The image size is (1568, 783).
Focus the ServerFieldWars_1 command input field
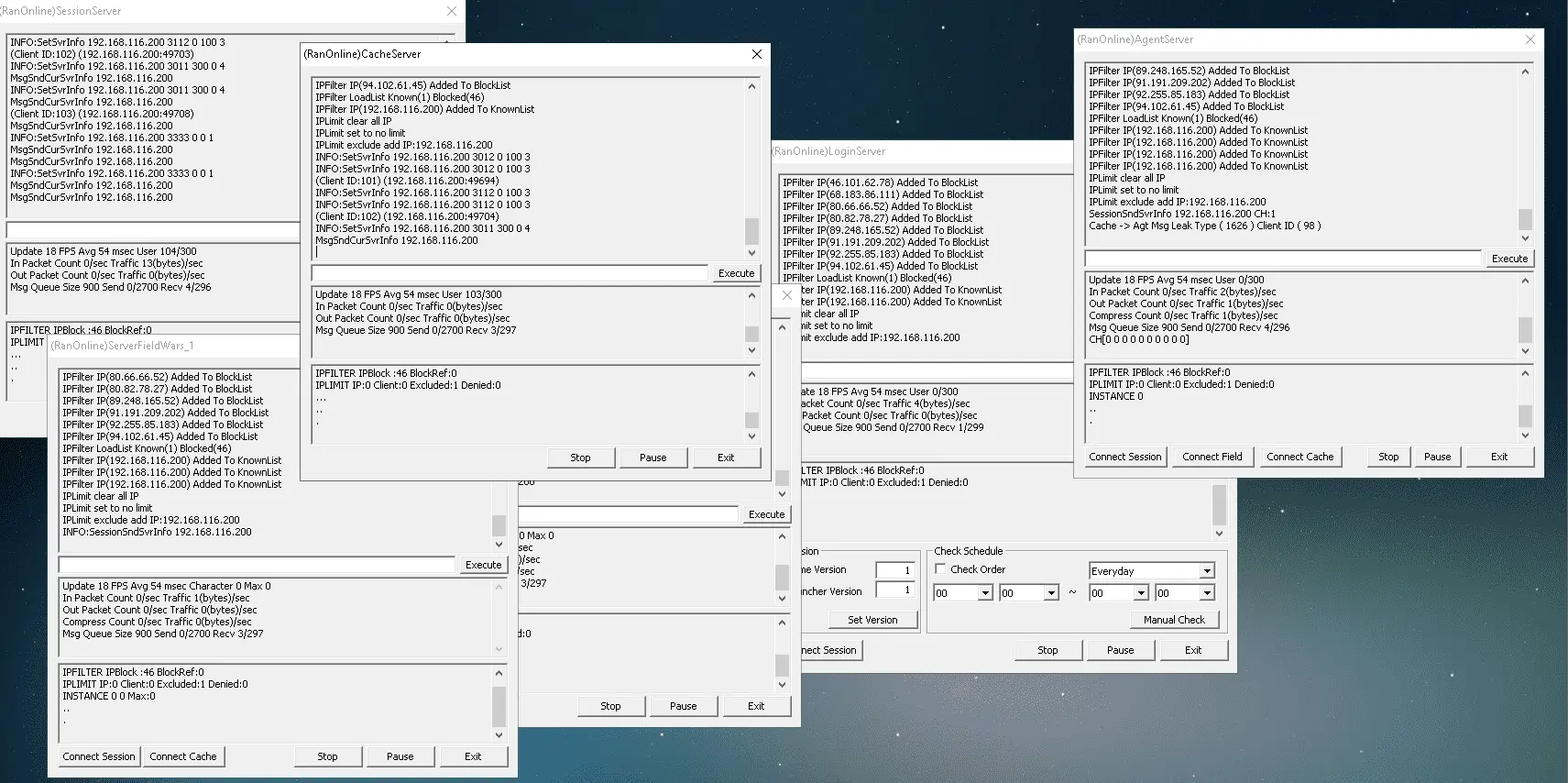(257, 565)
